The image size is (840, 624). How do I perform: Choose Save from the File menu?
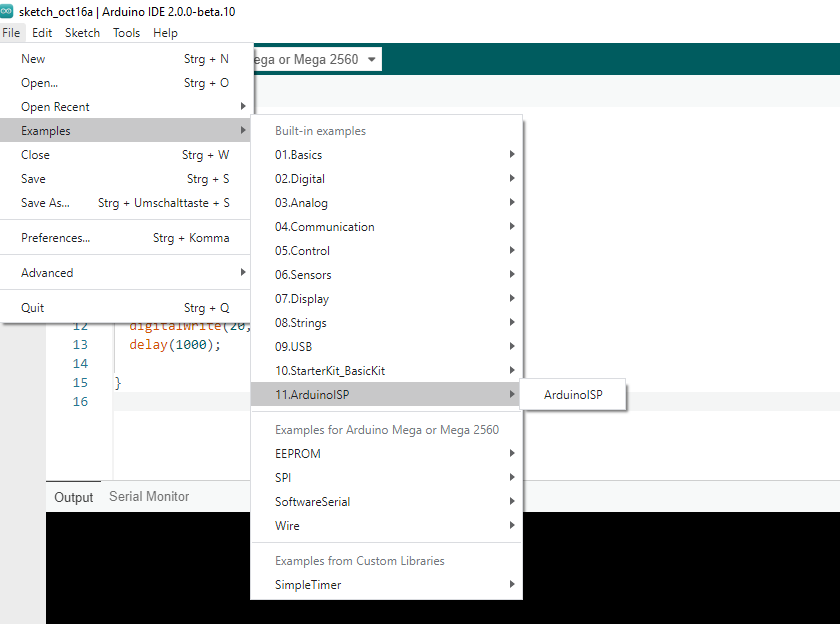(x=125, y=179)
